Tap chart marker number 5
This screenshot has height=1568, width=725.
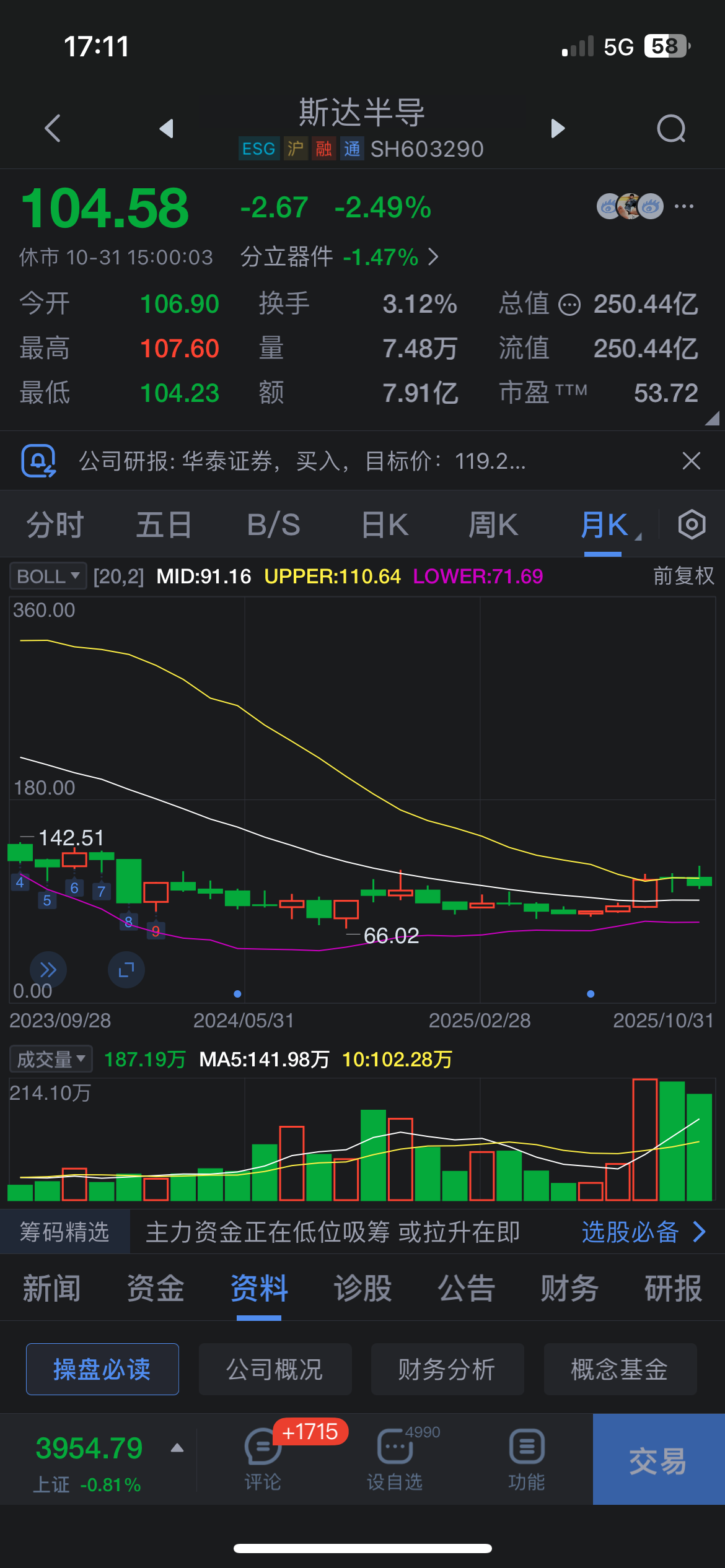[47, 900]
